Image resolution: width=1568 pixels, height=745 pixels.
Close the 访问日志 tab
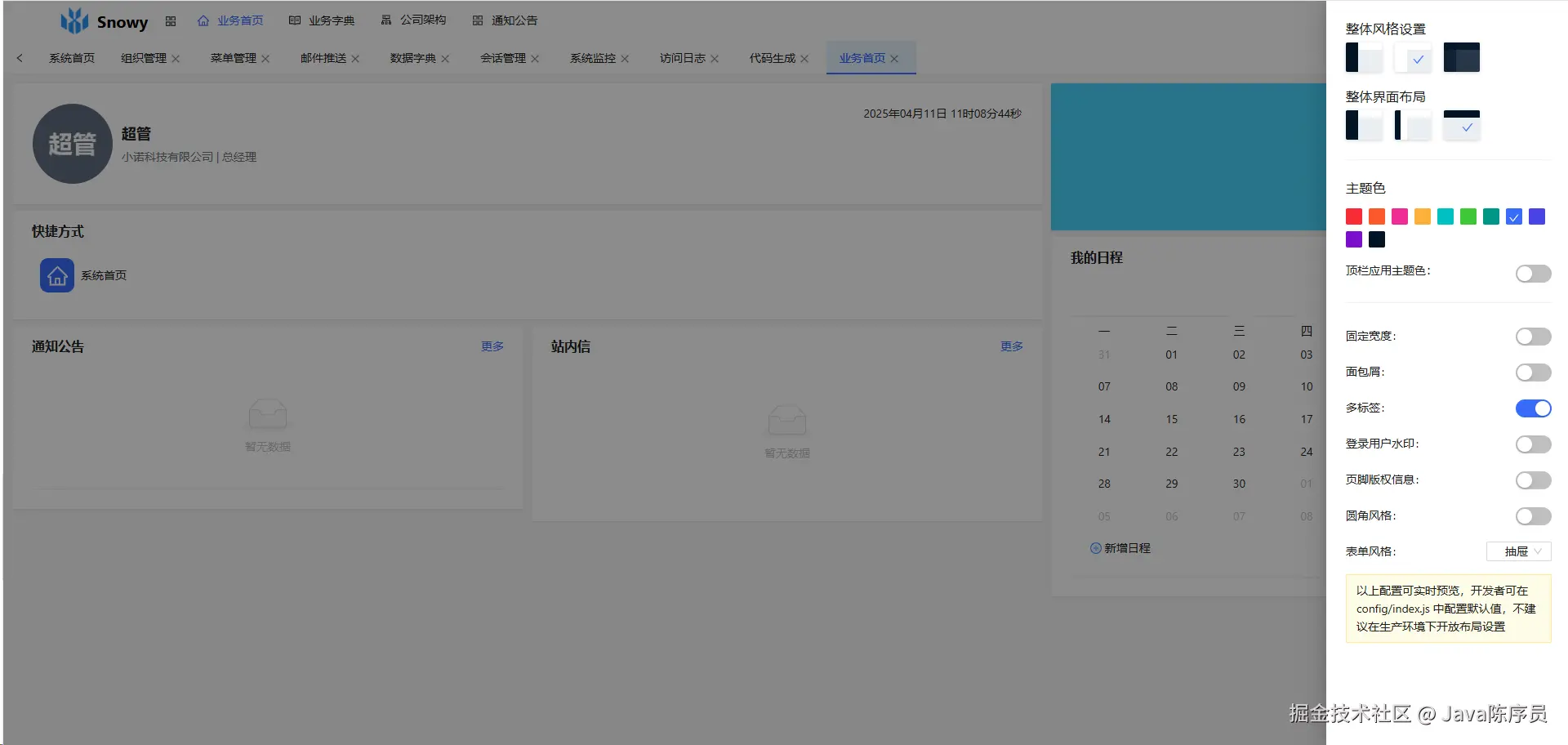(715, 59)
